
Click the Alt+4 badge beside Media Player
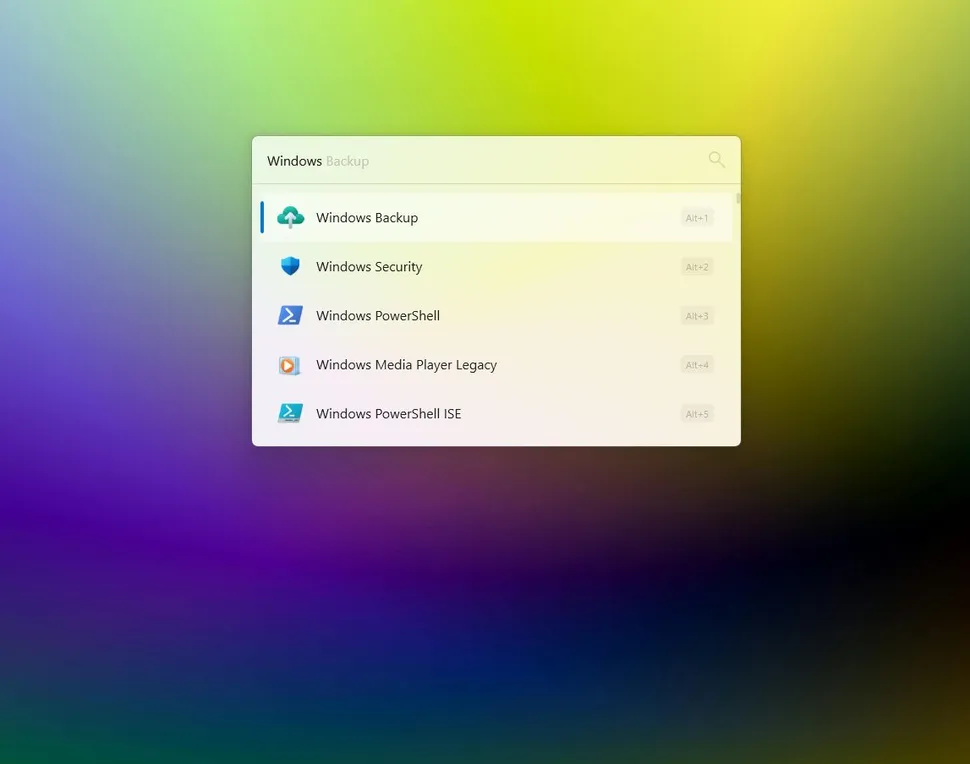pyautogui.click(x=696, y=365)
